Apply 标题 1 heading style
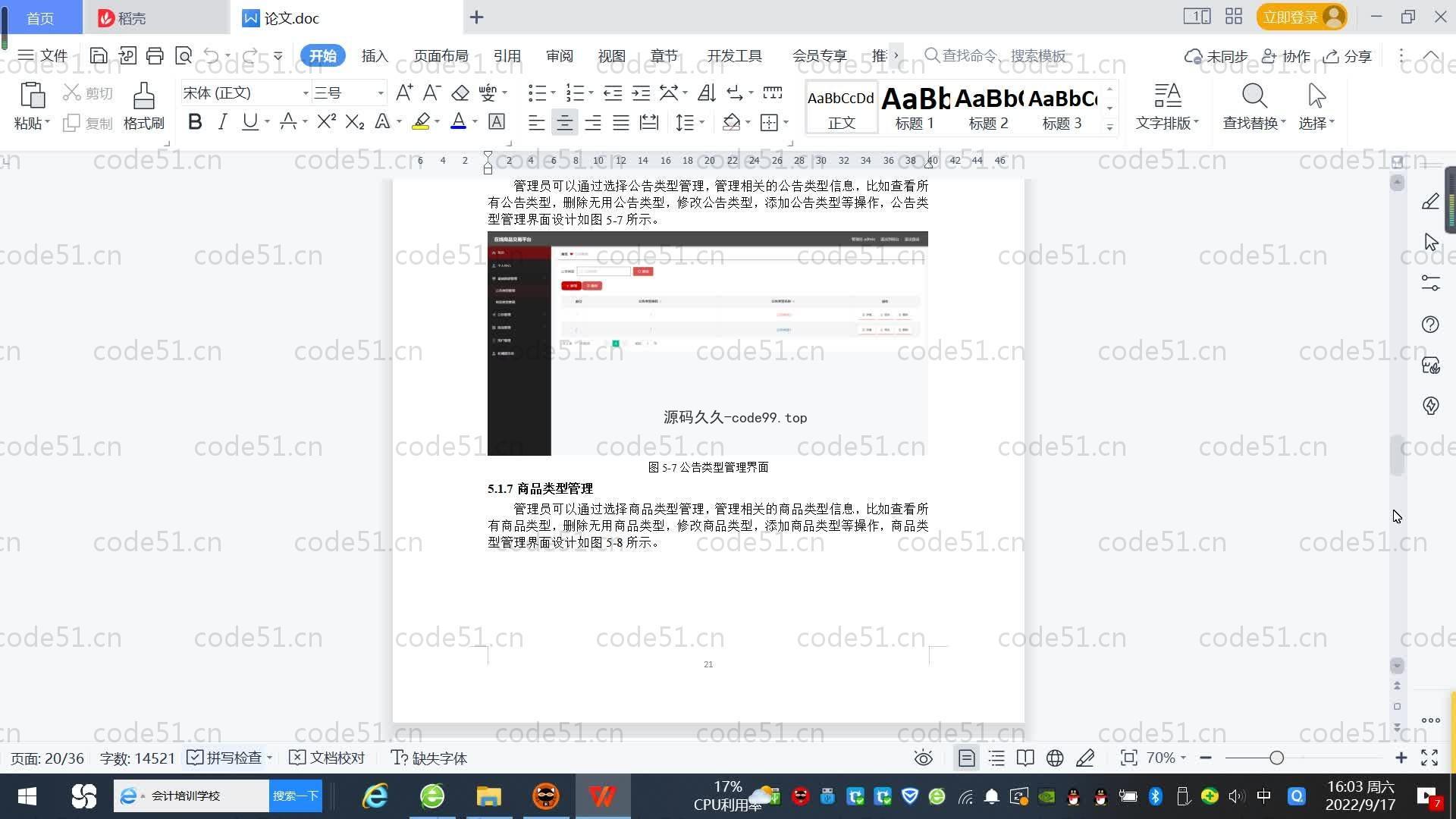 (915, 107)
